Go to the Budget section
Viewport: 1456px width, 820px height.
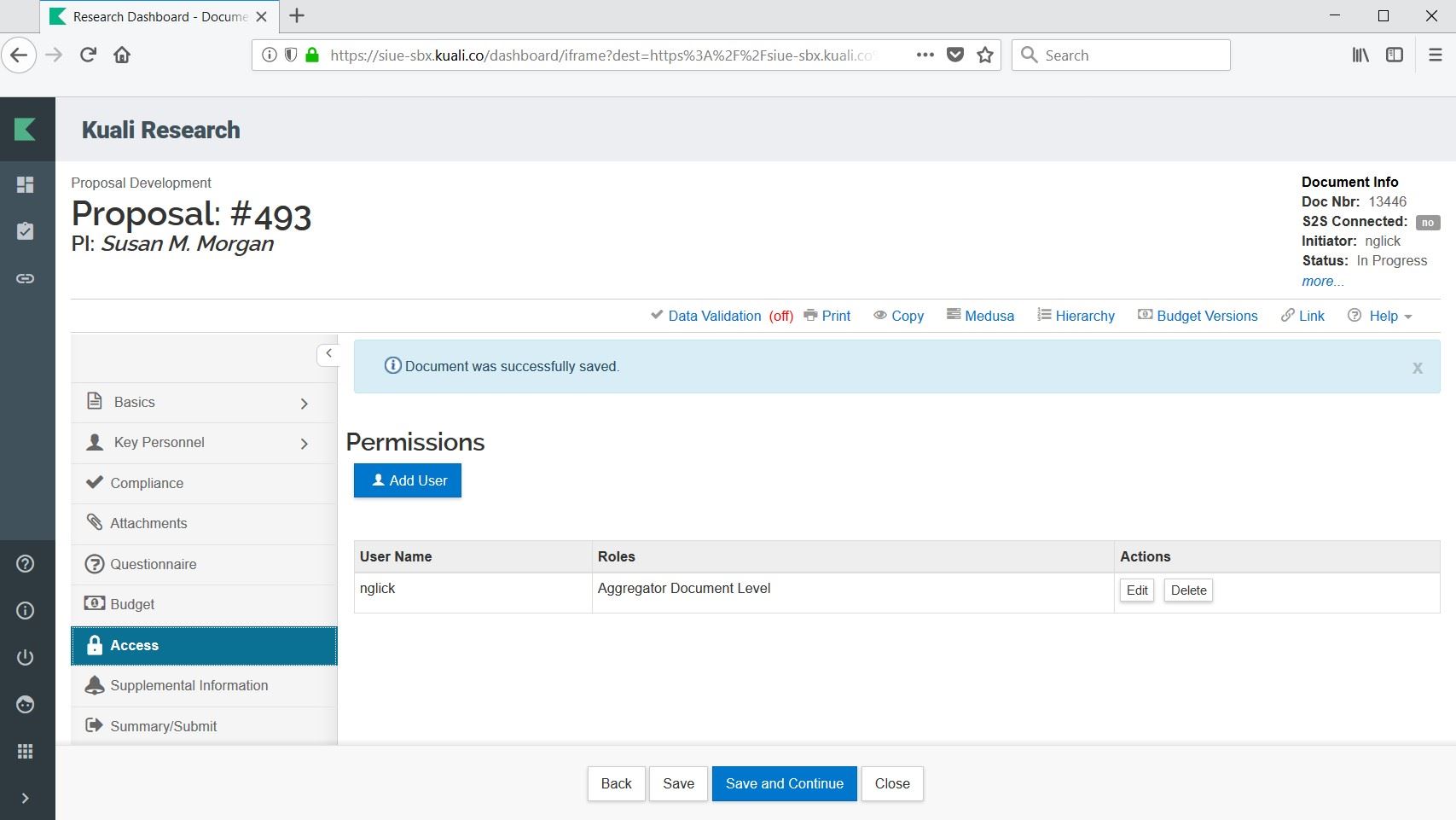coord(132,604)
